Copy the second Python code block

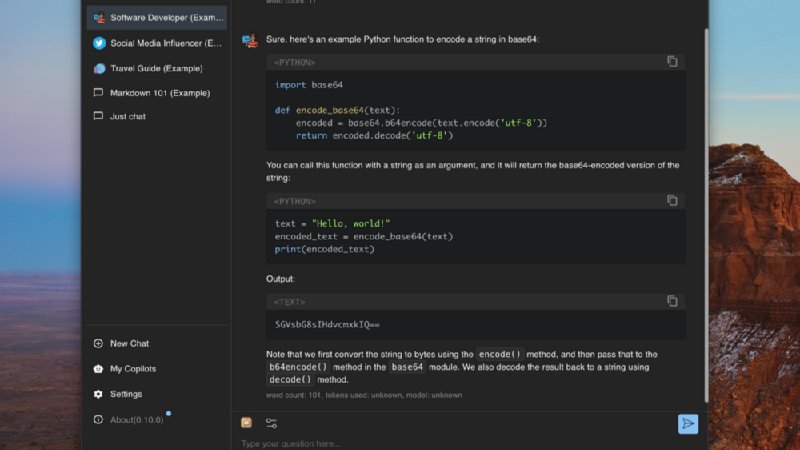tap(672, 200)
